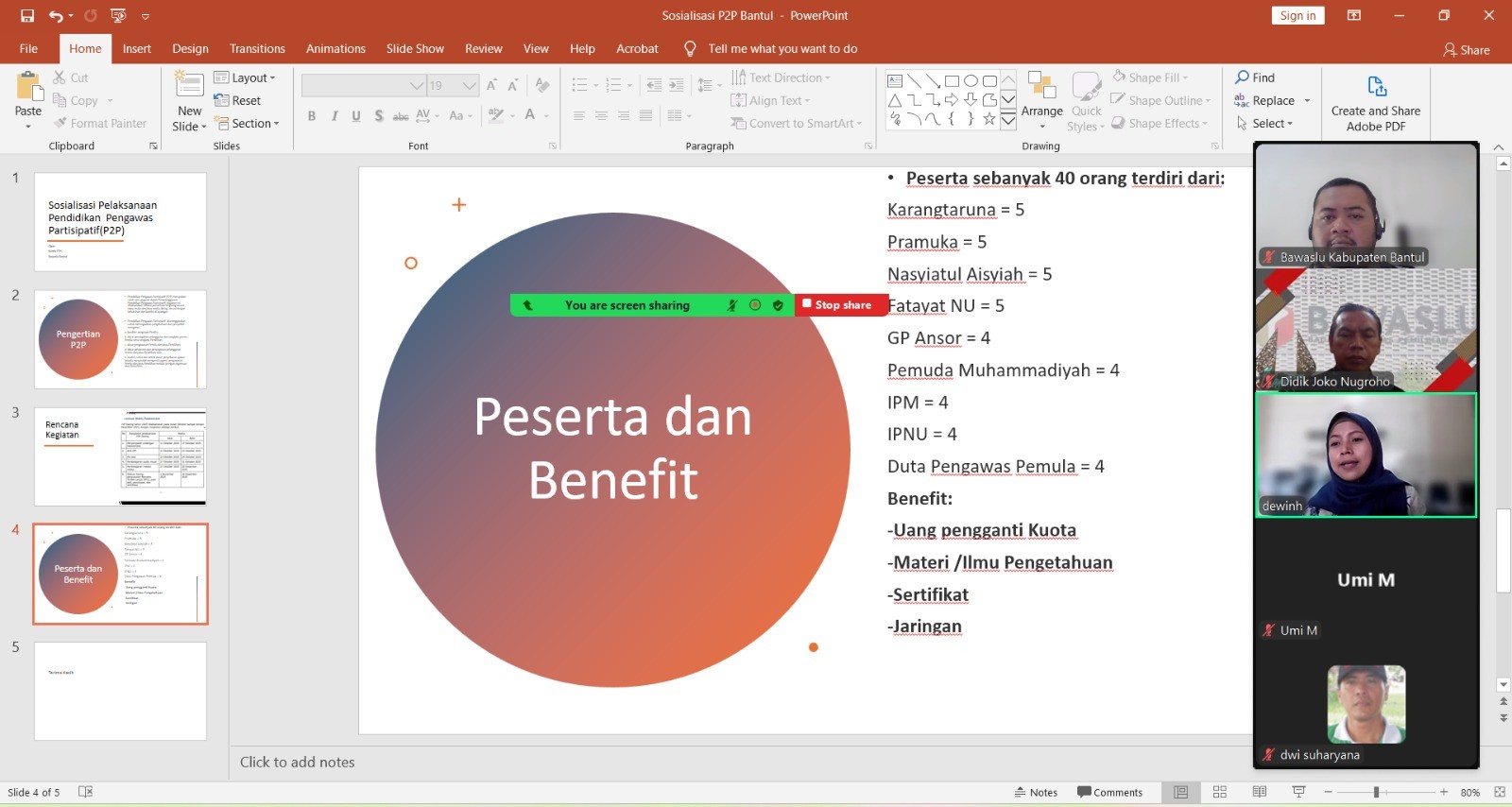Click the Center alignment icon
The height and width of the screenshot is (807, 1512).
601,115
